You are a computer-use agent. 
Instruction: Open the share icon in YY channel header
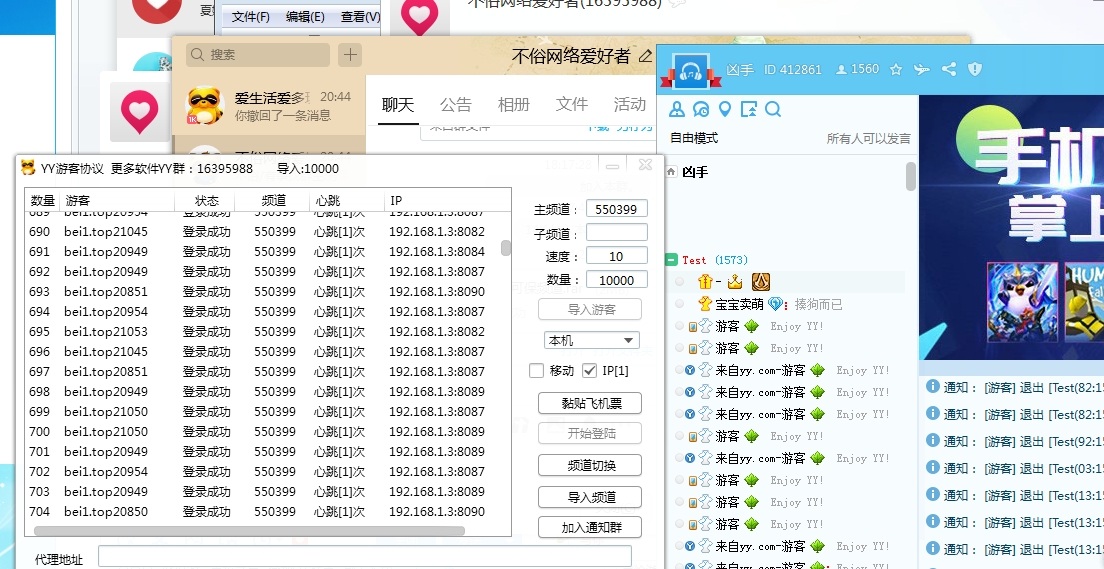[949, 69]
